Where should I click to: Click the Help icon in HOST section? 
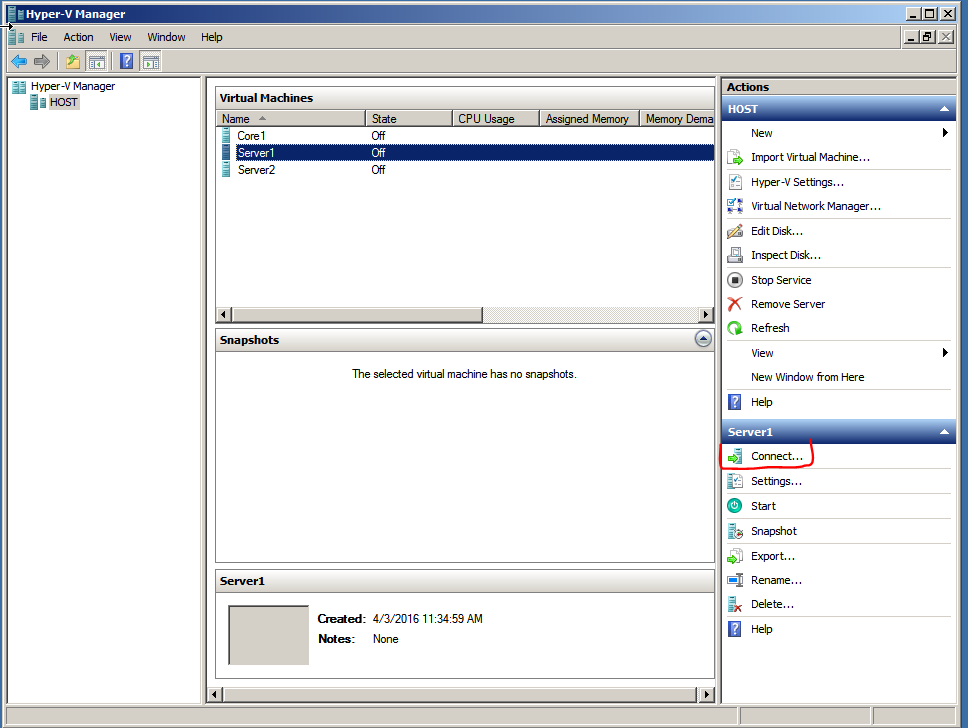point(735,402)
